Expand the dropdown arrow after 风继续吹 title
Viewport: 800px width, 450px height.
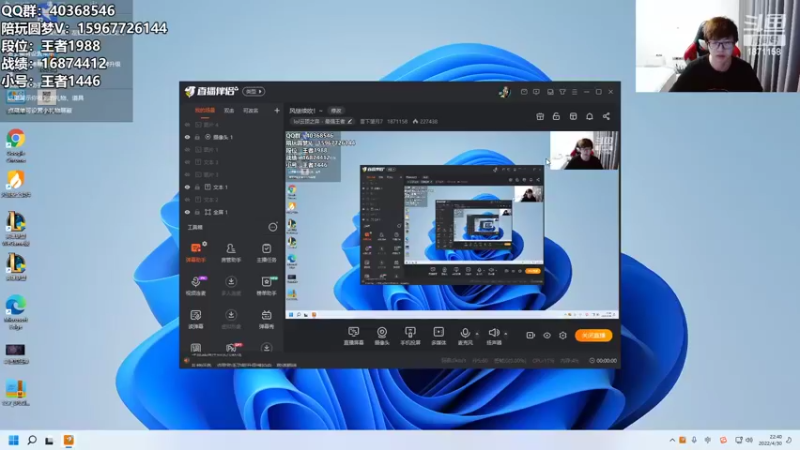click(321, 111)
